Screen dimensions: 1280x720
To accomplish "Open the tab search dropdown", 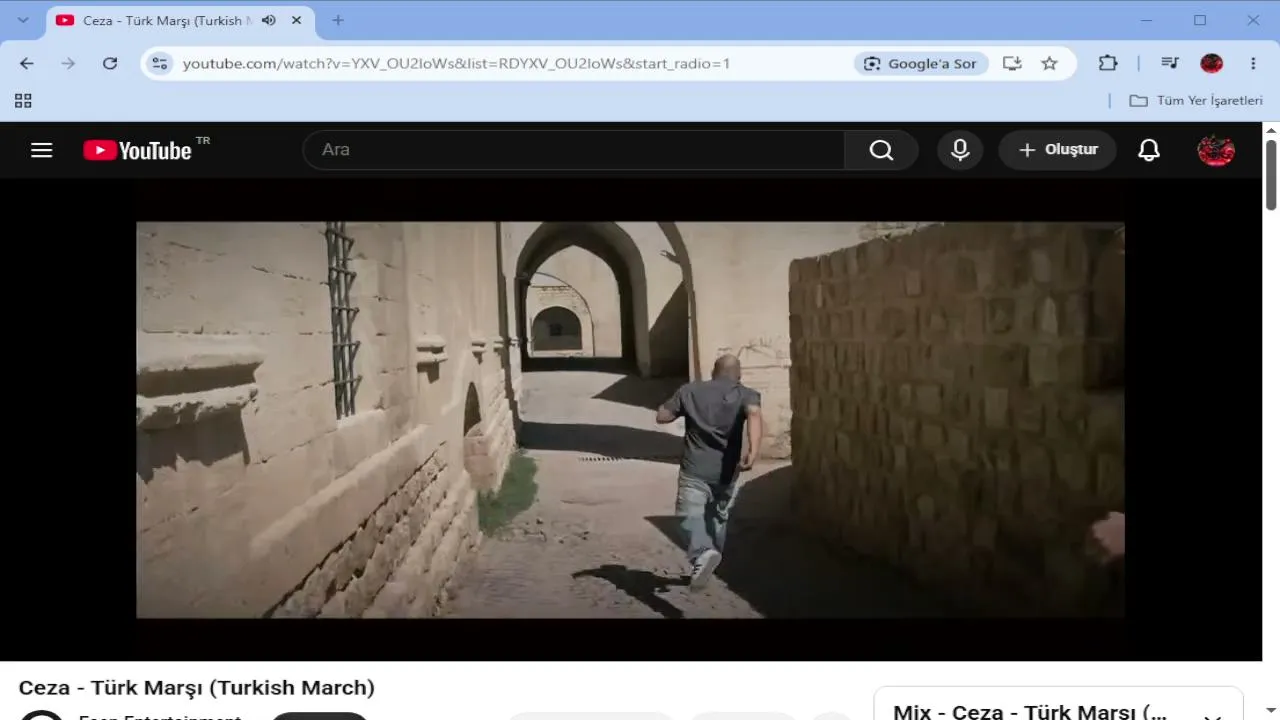I will 23,20.
